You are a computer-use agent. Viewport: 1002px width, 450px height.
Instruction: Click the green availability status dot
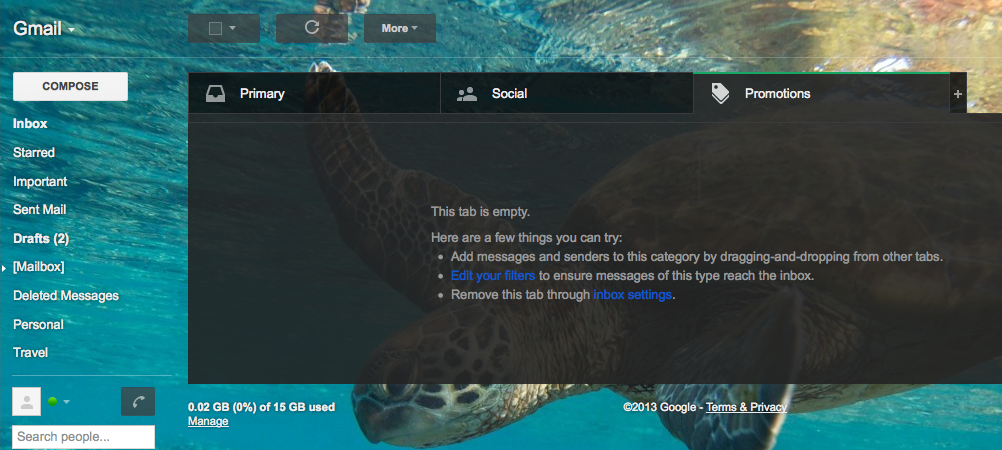tap(52, 401)
